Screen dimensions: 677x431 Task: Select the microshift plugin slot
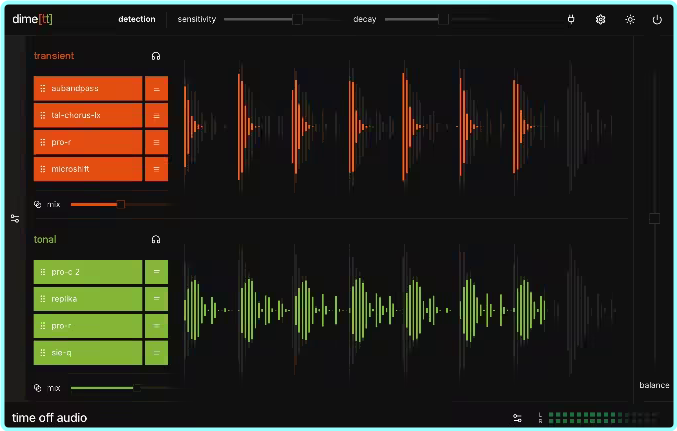[x=88, y=169]
